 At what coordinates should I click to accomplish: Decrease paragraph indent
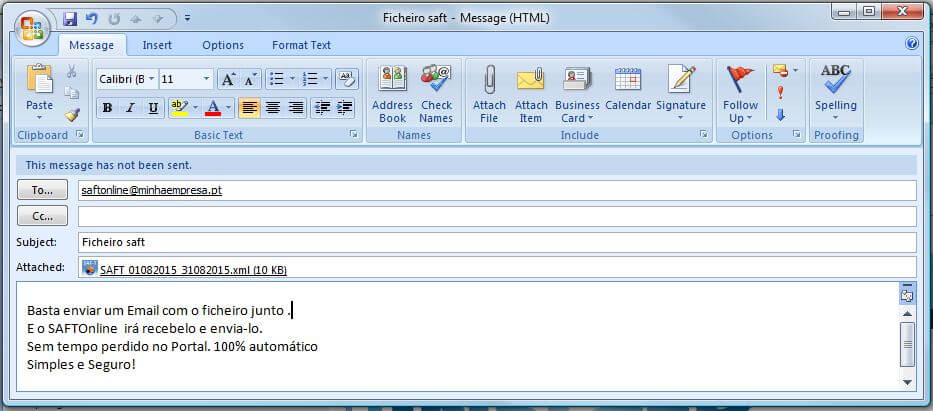(x=322, y=108)
